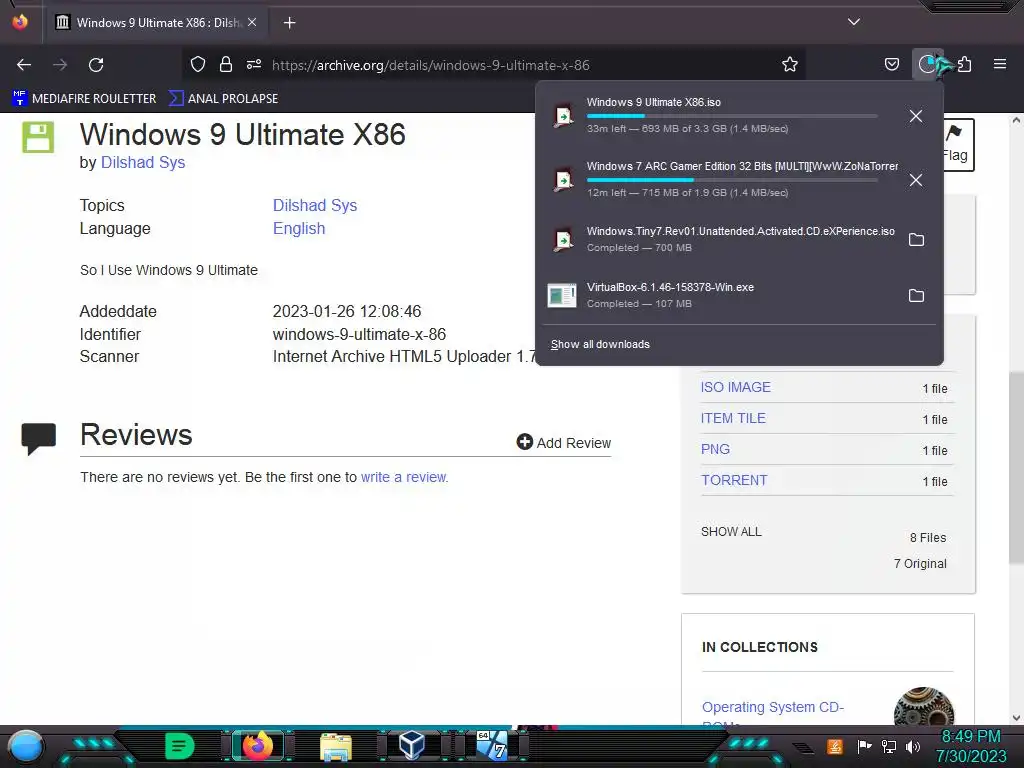Select the Windows 9 Ultimate X86 tab
Viewport: 1024px width, 768px height.
tap(157, 23)
